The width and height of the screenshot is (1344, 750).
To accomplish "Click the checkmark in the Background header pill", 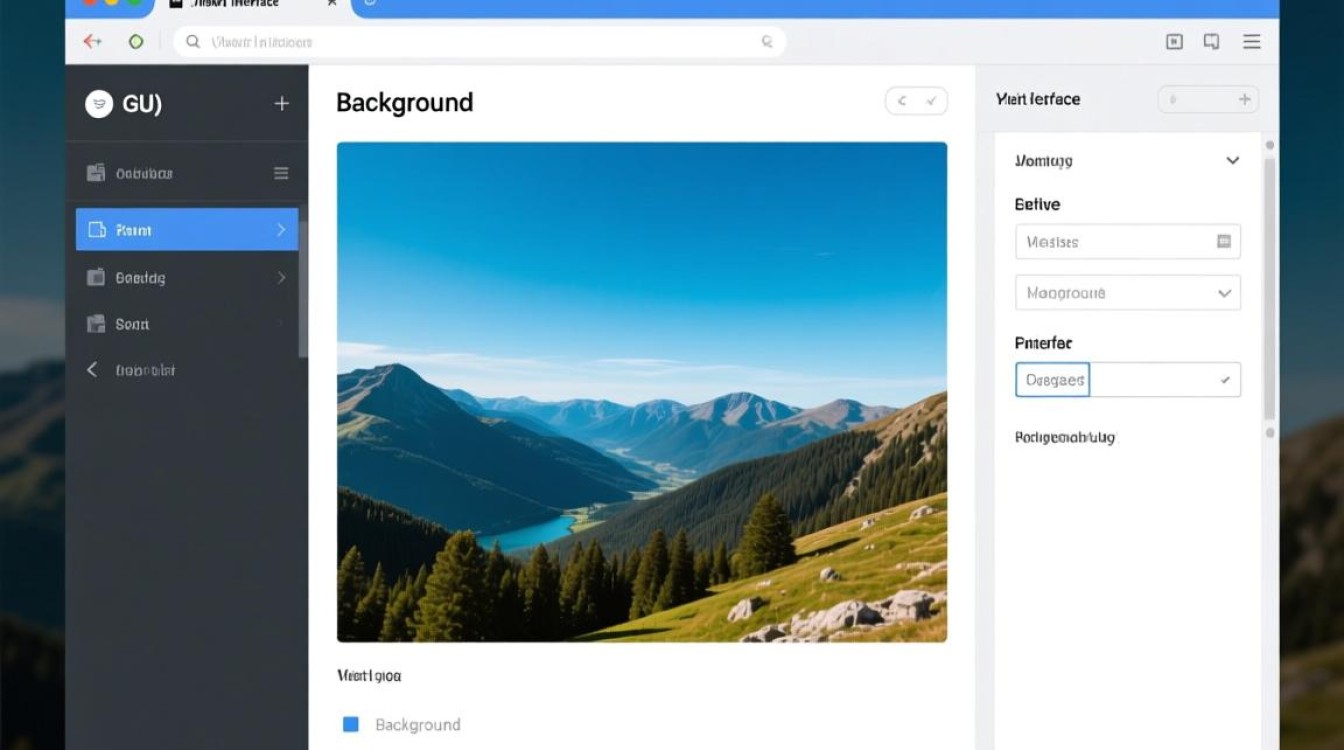I will [931, 101].
